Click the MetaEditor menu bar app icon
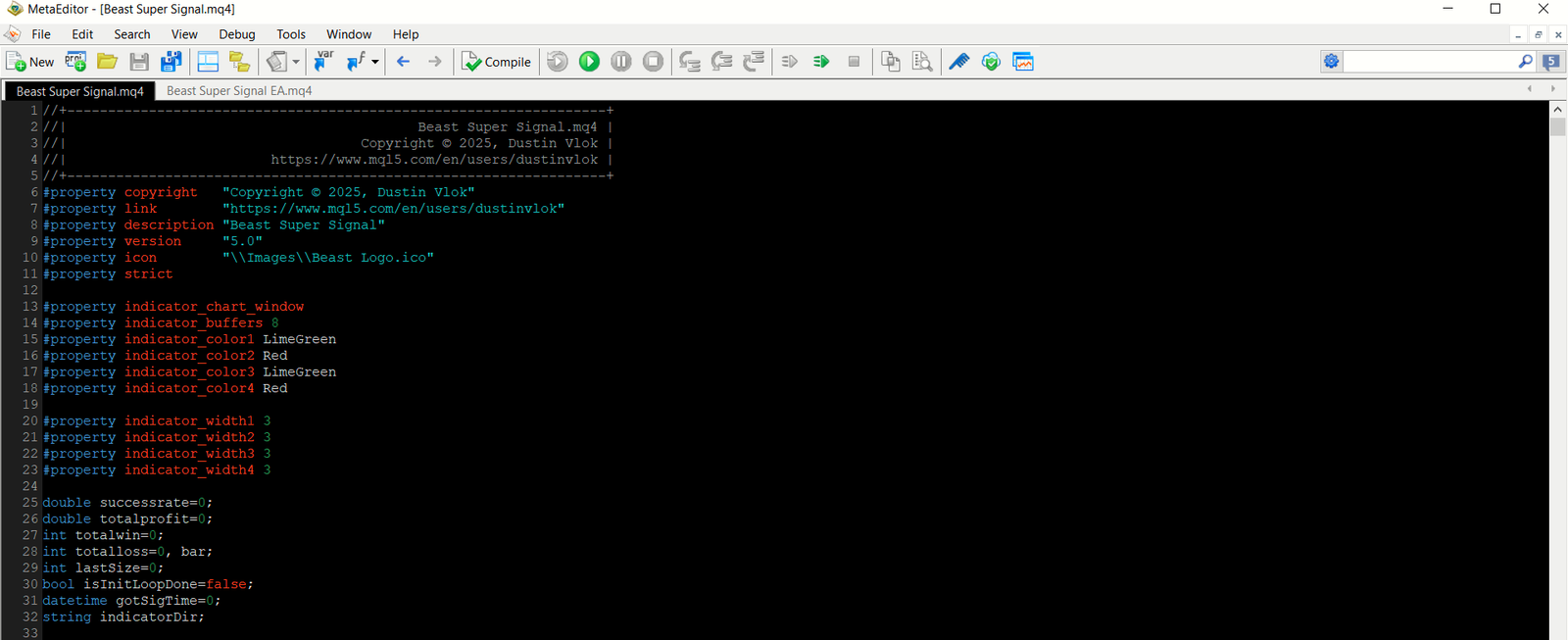Image resolution: width=1568 pixels, height=640 pixels. [12, 34]
